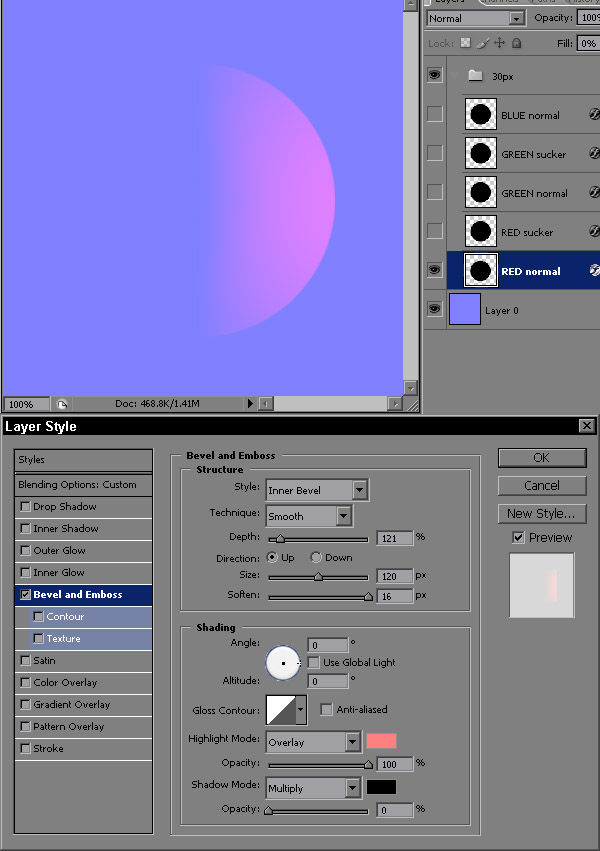Click the lock position move icon
This screenshot has height=851, width=600.
499,43
